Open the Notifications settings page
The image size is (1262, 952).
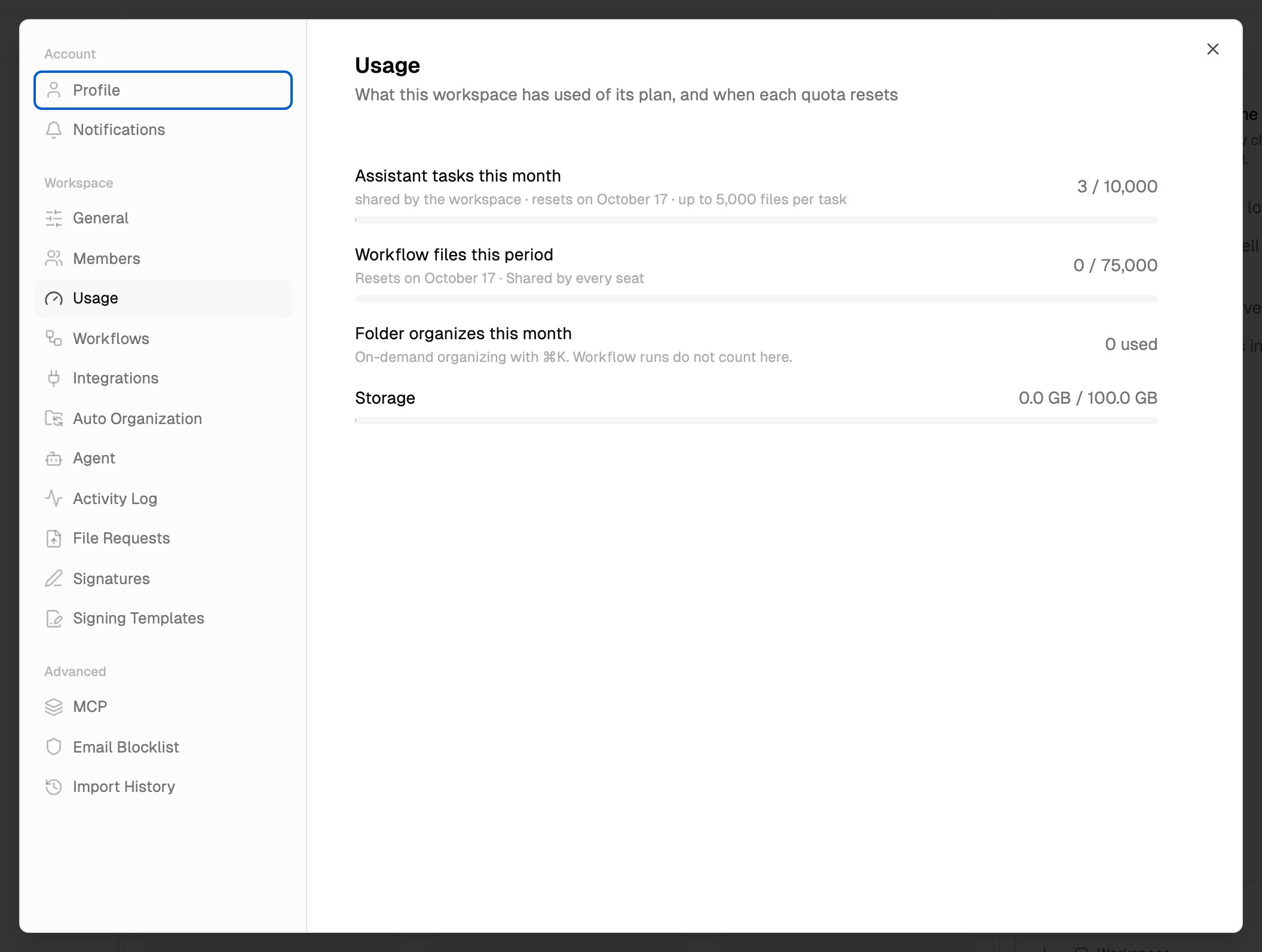tap(163, 130)
